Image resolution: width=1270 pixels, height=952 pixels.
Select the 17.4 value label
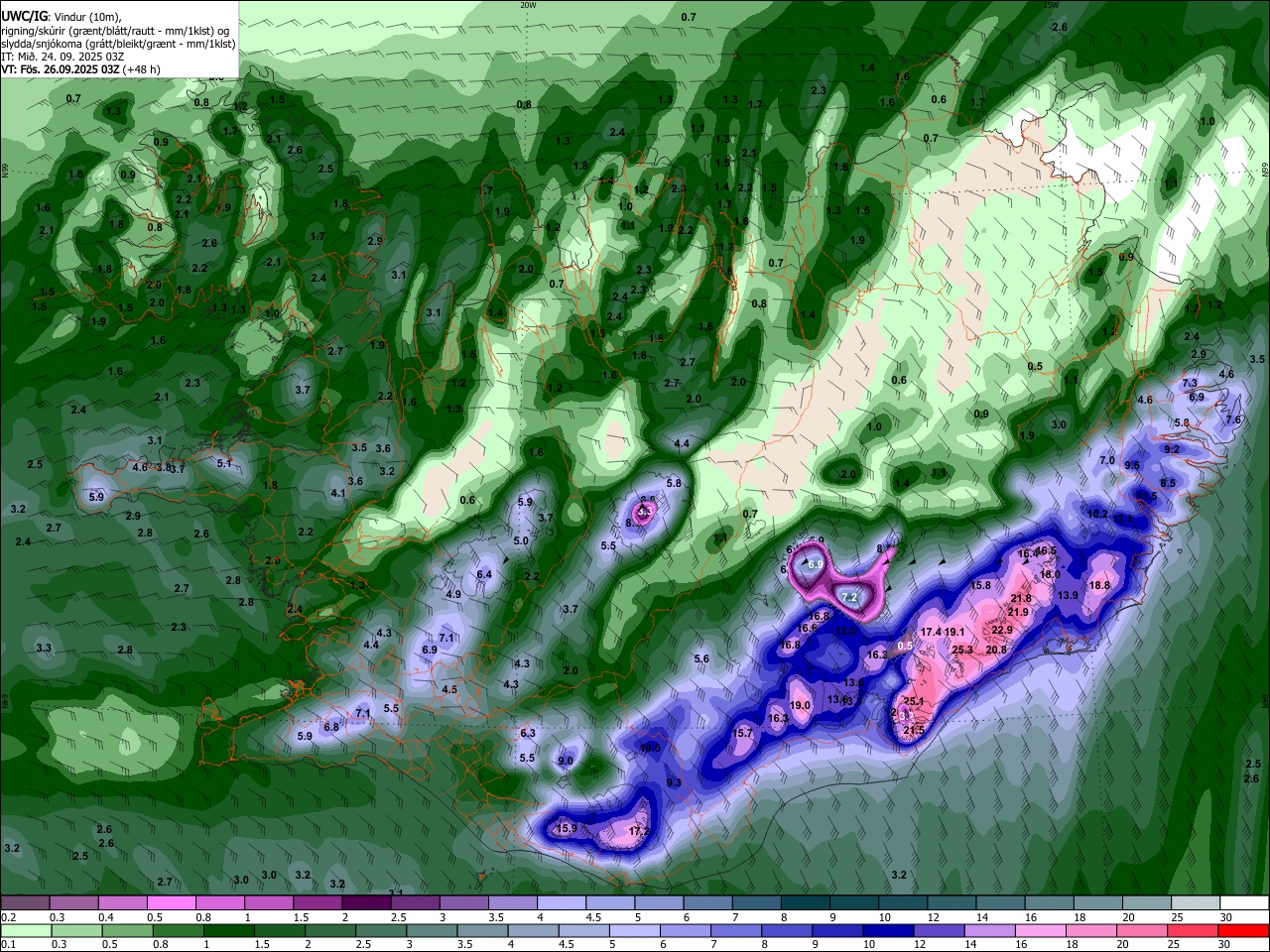coord(931,632)
